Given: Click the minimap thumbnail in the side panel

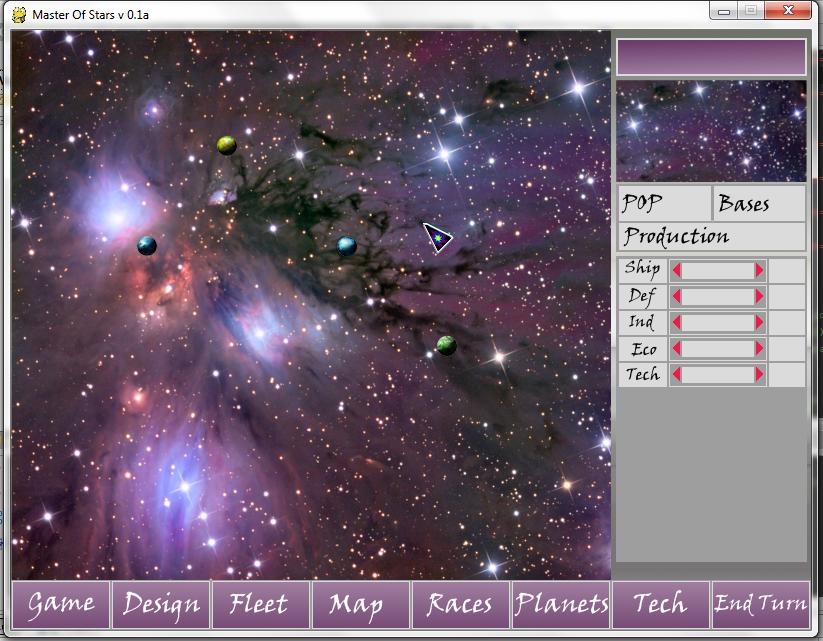Looking at the screenshot, I should 711,130.
